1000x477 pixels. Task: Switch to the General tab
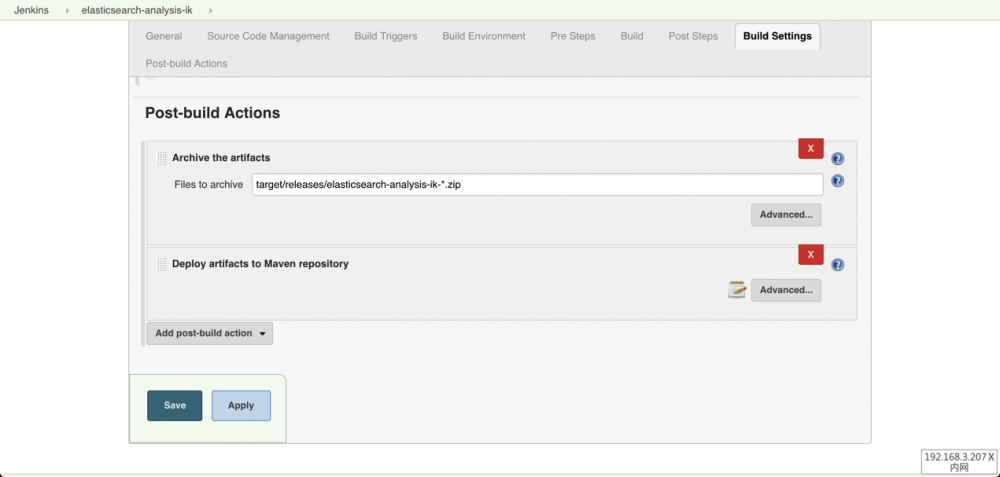pos(164,36)
